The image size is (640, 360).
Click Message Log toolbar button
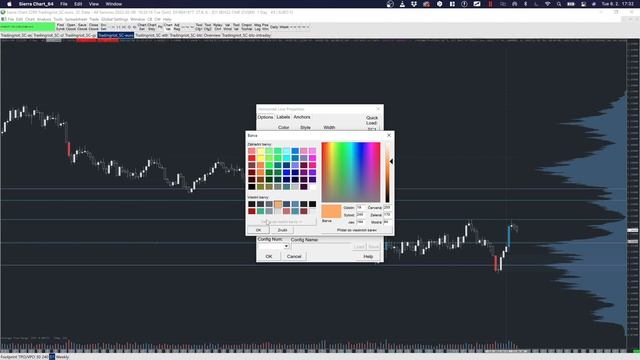(258, 27)
